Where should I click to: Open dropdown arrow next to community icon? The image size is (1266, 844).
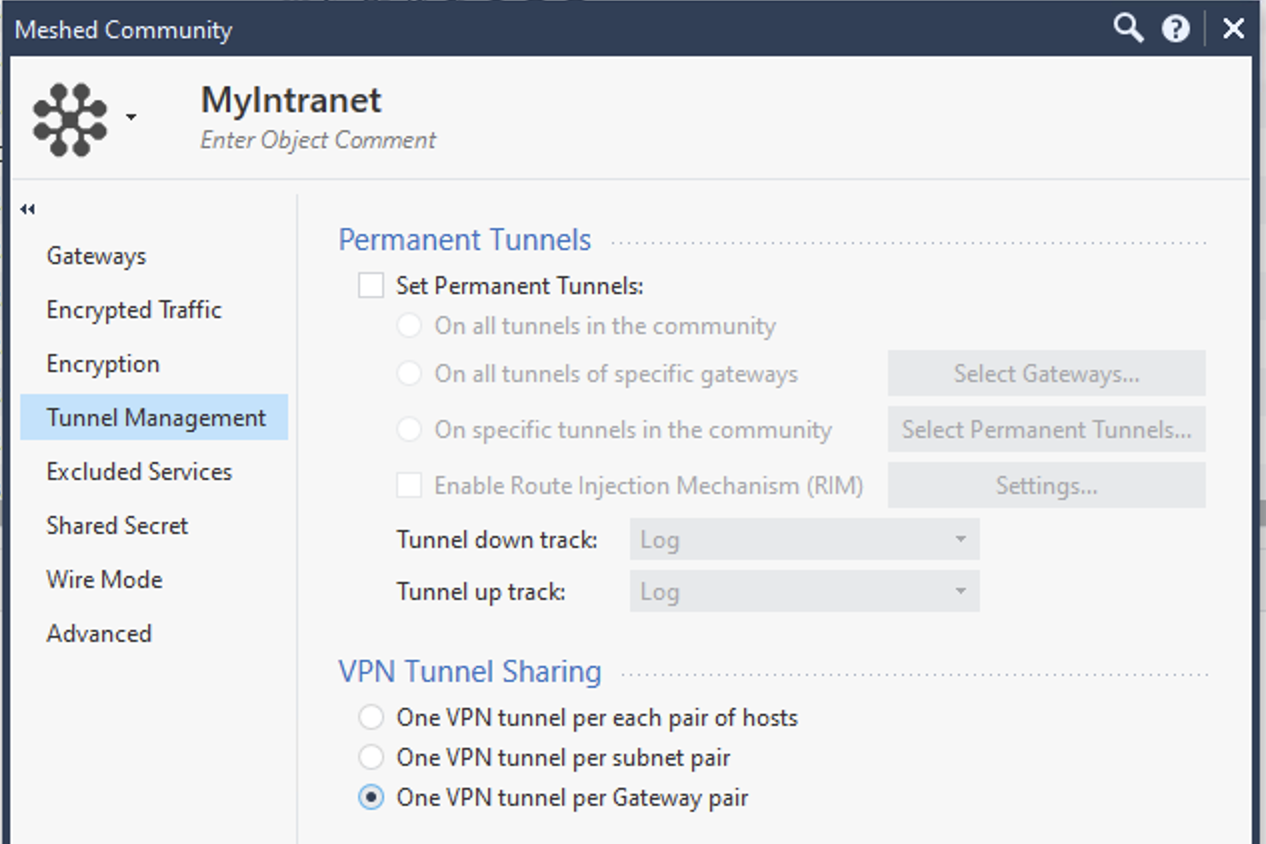point(131,118)
